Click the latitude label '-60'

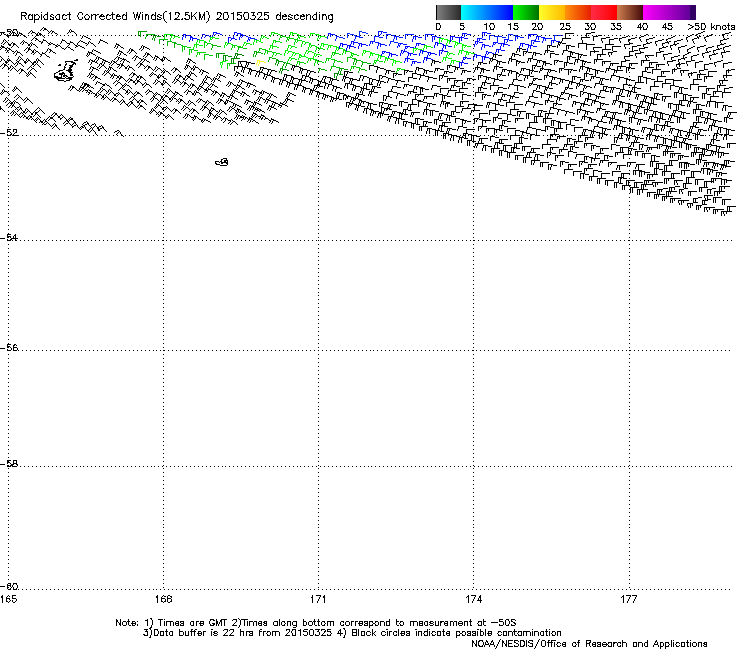[9, 586]
